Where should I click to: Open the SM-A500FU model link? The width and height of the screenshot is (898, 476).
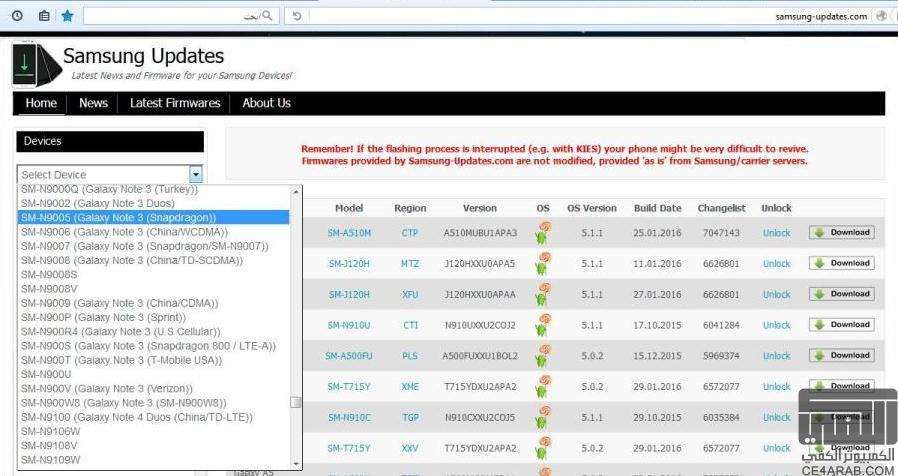point(349,356)
